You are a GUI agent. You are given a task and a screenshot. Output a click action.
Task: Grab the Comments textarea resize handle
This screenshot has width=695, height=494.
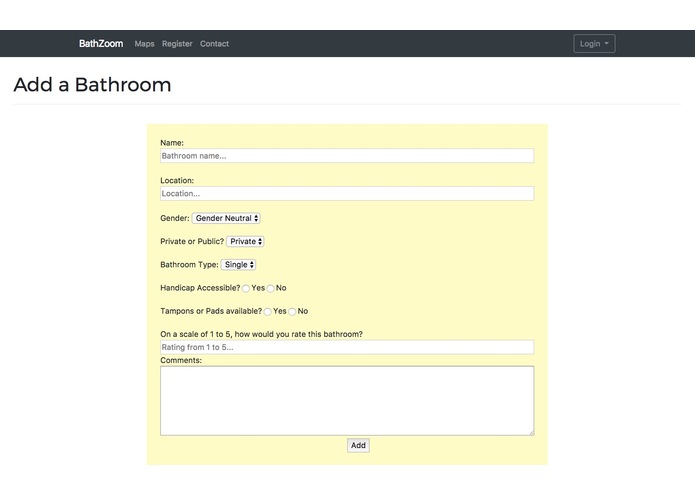[x=531, y=432]
